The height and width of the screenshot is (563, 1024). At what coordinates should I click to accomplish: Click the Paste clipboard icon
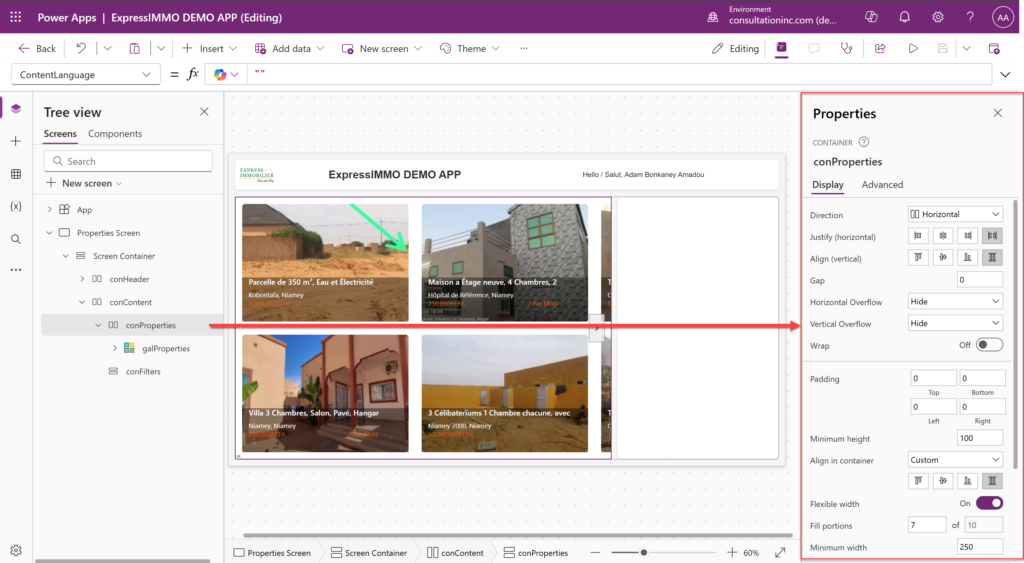tap(135, 48)
